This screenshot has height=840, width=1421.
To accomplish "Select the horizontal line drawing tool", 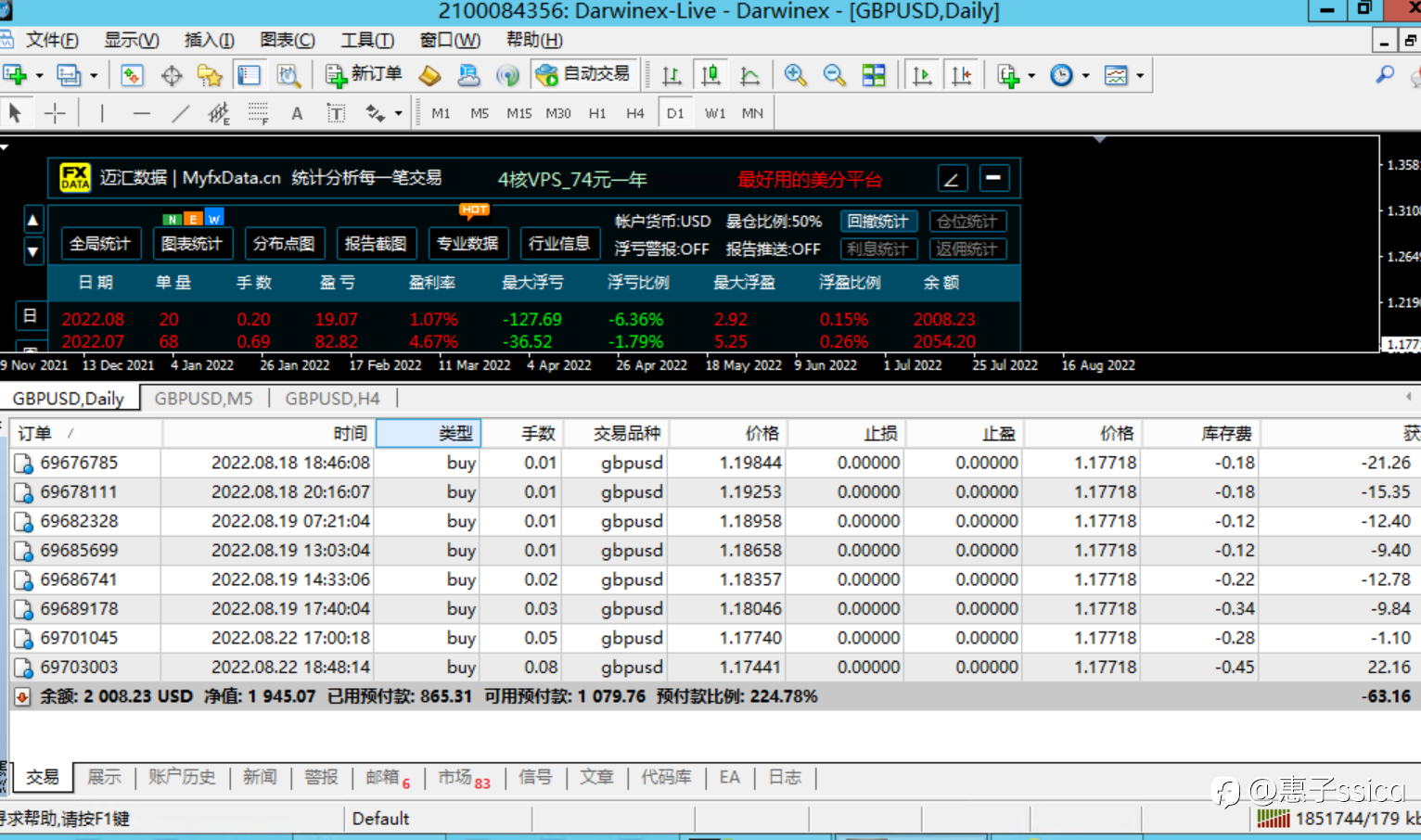I will coord(141,113).
